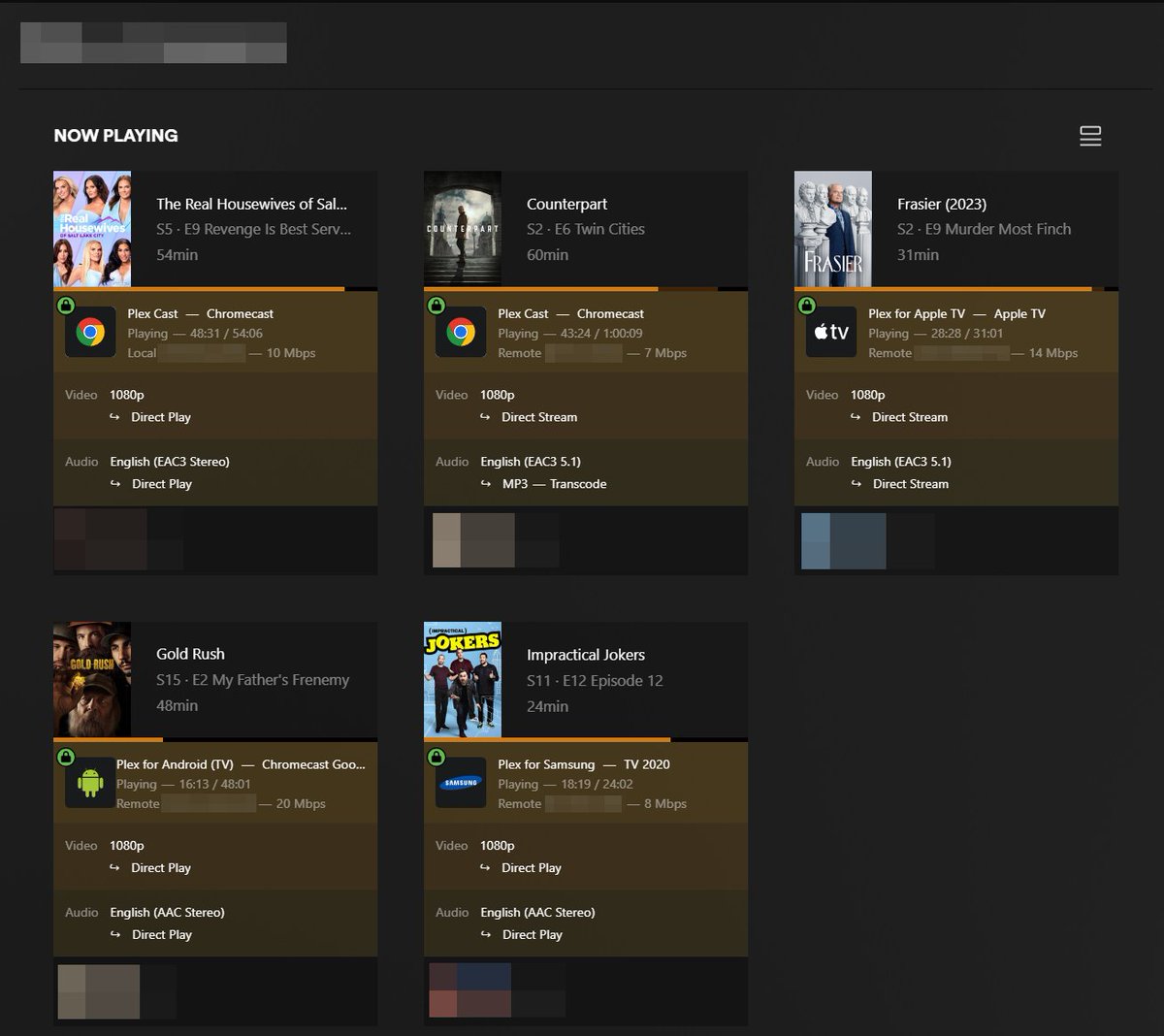Open The Real Housewives poster thumbnail
Image resolution: width=1164 pixels, height=1036 pixels.
point(92,229)
